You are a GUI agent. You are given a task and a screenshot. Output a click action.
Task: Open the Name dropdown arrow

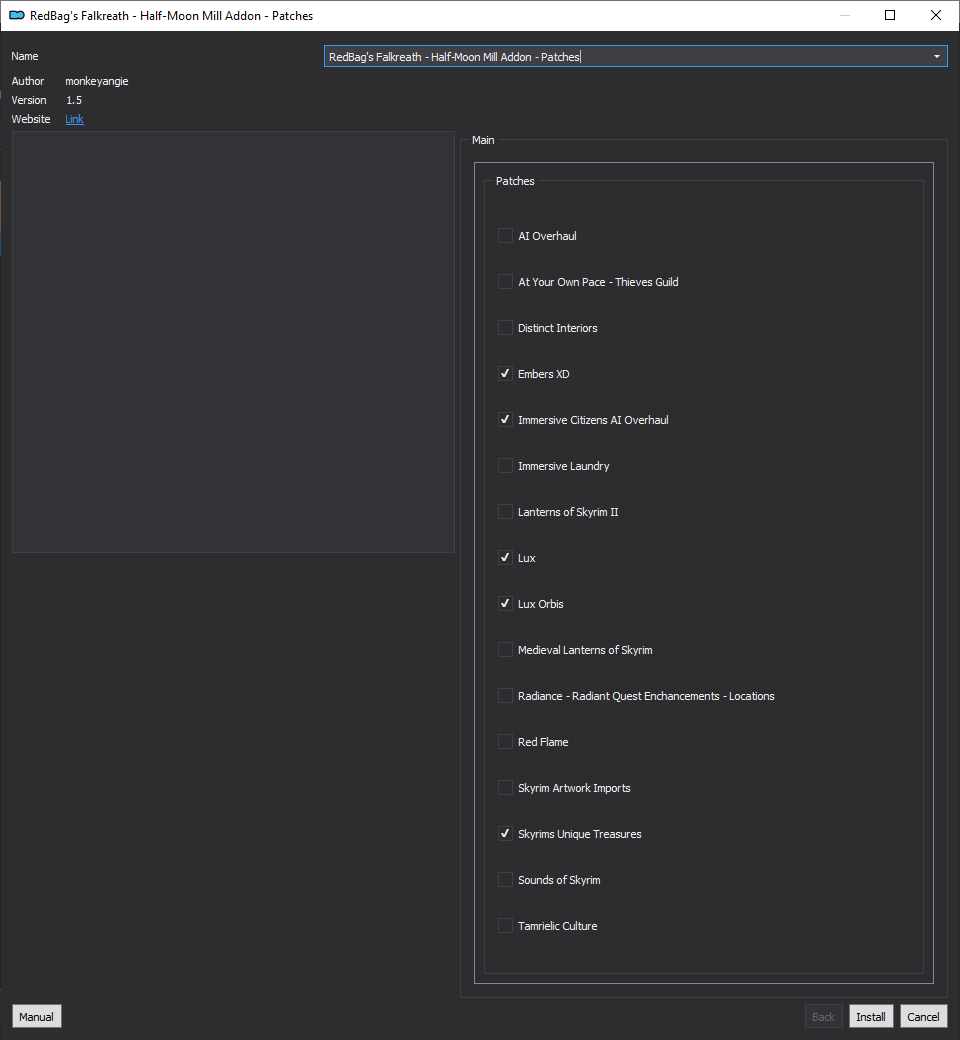pyautogui.click(x=936, y=56)
